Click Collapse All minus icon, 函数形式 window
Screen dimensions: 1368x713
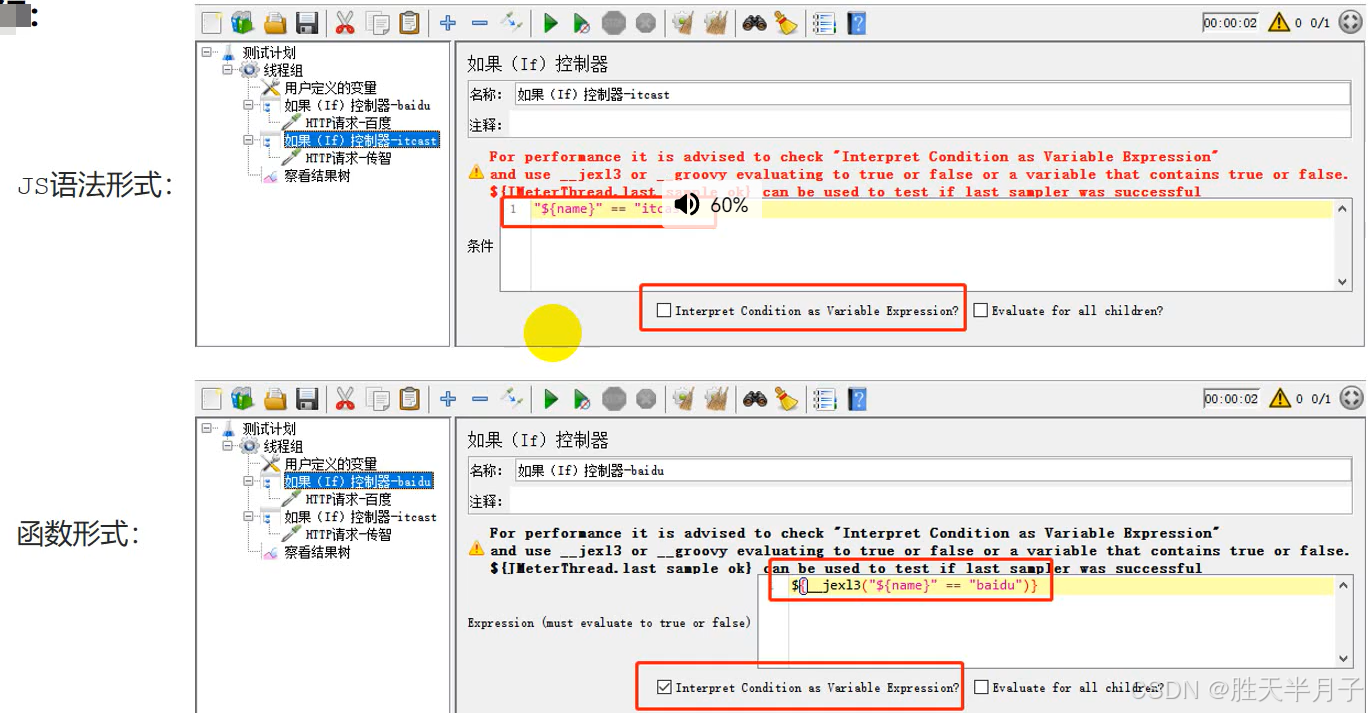[x=480, y=399]
